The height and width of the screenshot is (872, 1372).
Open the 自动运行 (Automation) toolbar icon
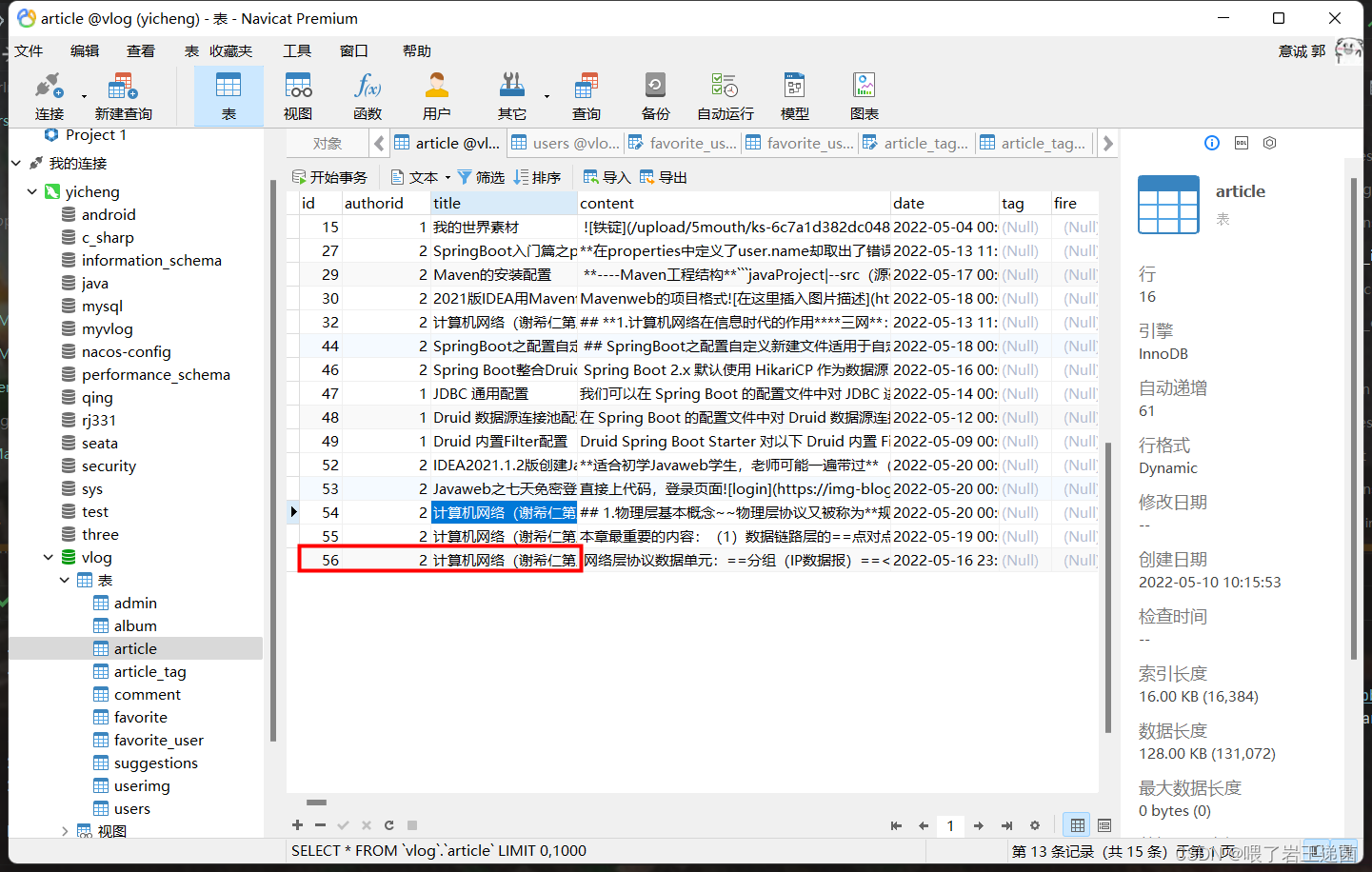click(725, 96)
